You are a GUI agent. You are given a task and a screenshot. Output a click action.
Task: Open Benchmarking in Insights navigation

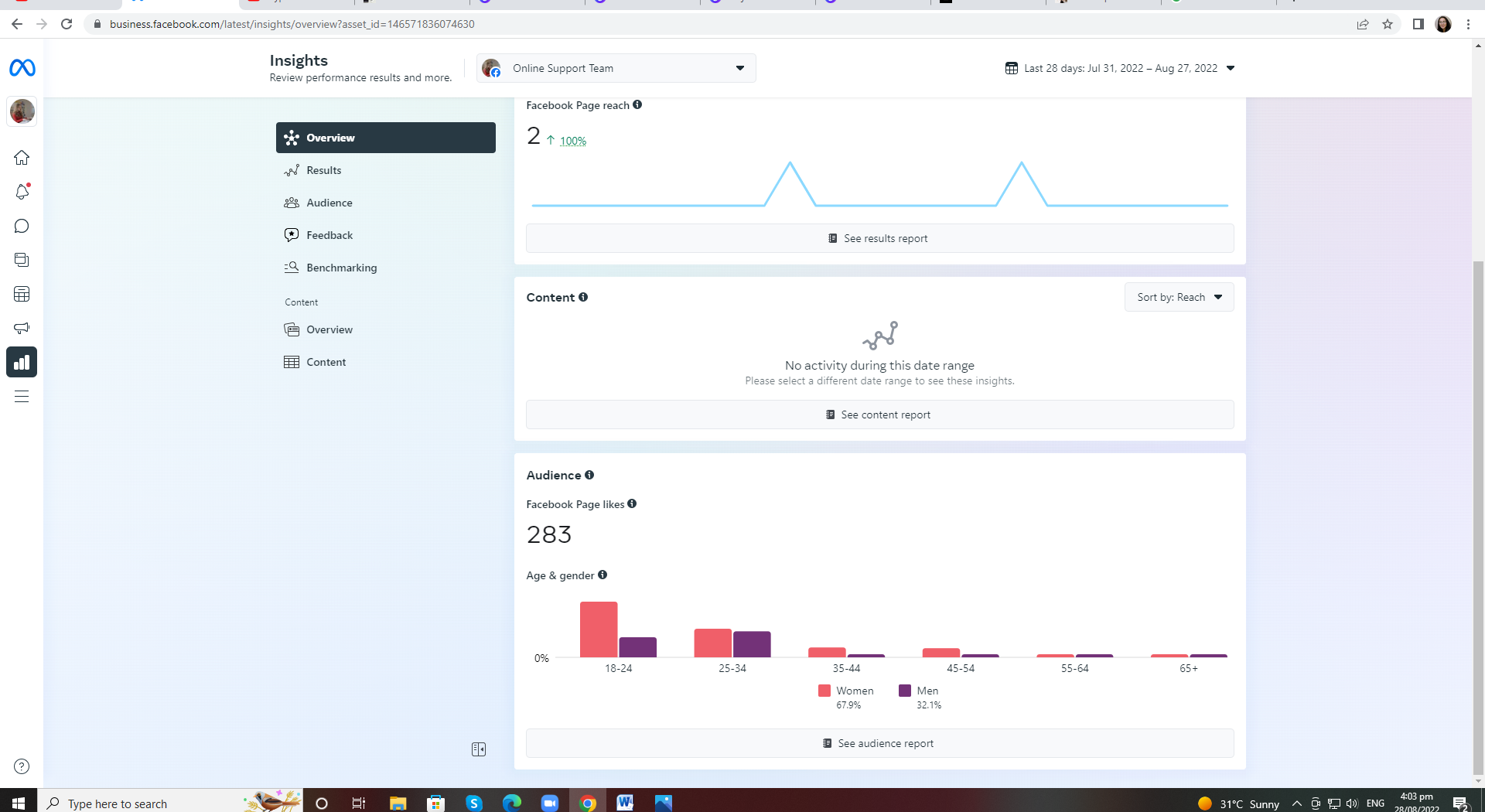(x=386, y=268)
